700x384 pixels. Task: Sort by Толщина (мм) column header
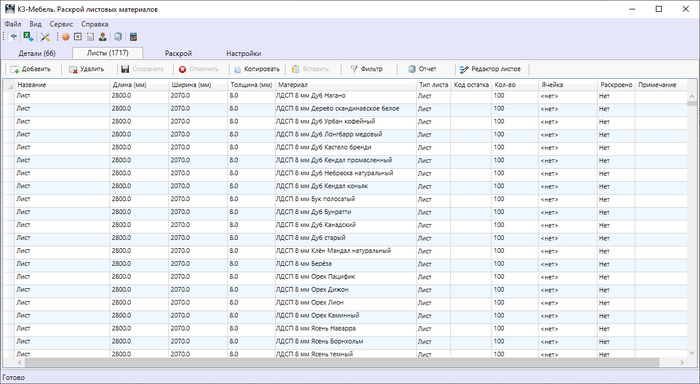[252, 85]
